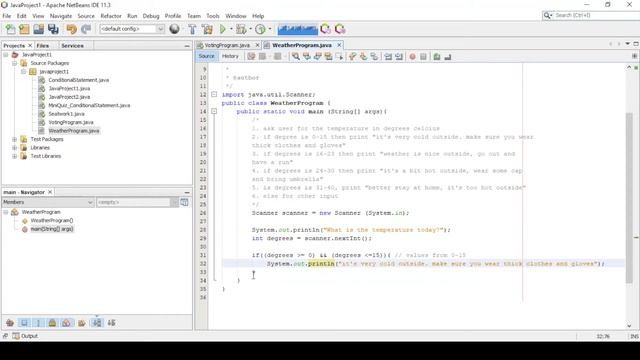The image size is (640, 360).
Task: Toggle Rectangular Selection editor icon
Action: tap(339, 56)
